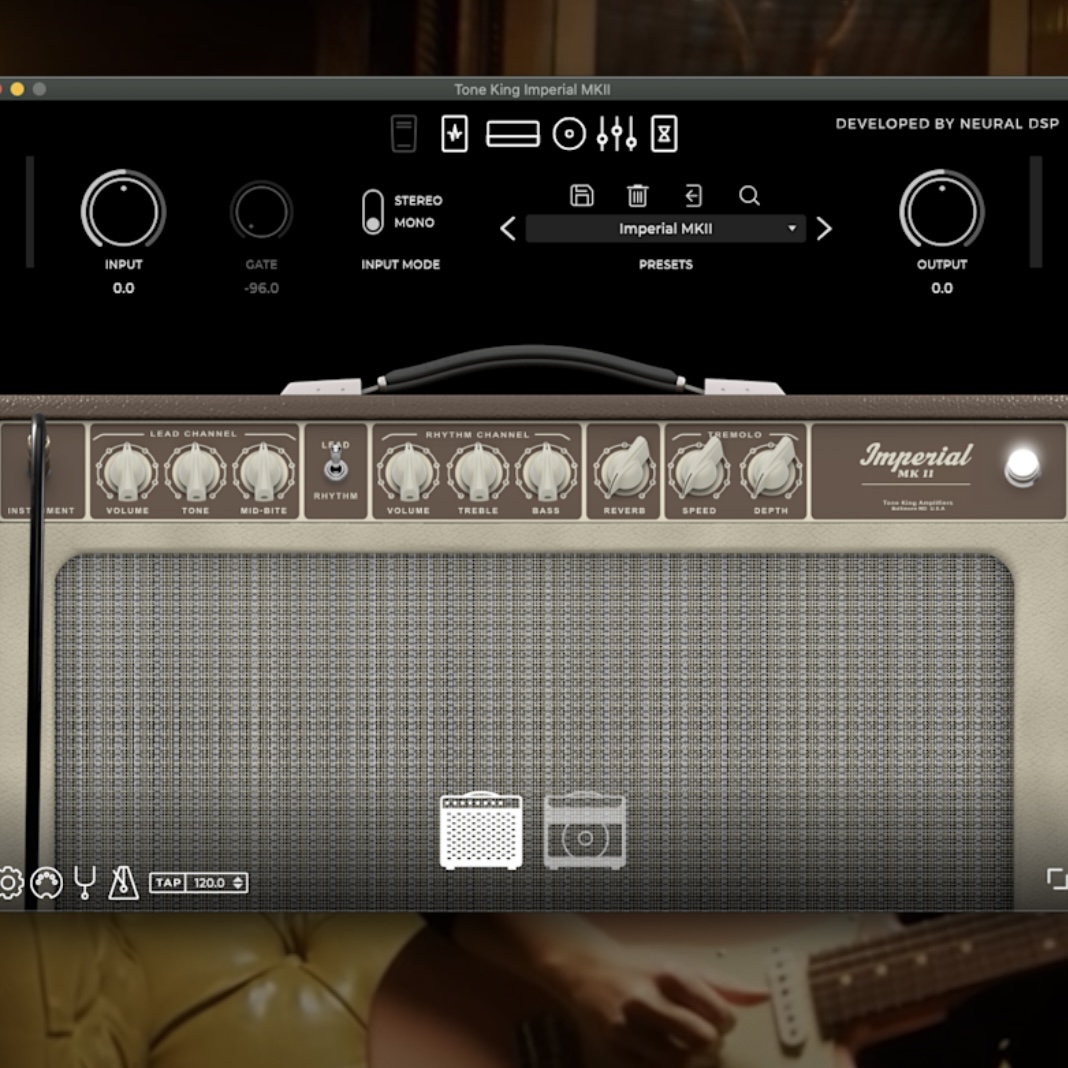
Task: Click the Lead Channel VOLUME knob
Action: (x=127, y=471)
